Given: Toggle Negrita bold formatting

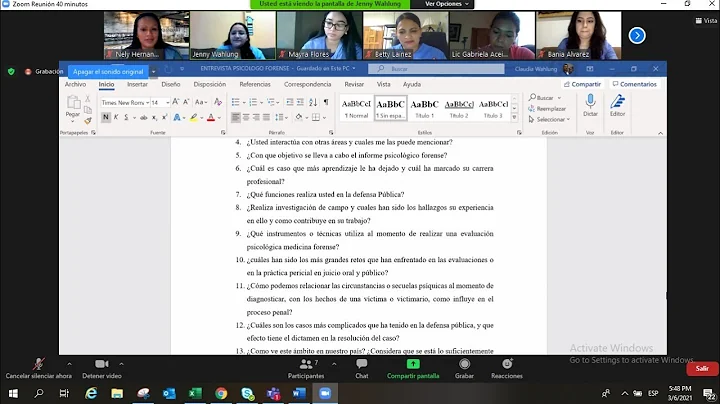Looking at the screenshot, I should click(x=106, y=118).
